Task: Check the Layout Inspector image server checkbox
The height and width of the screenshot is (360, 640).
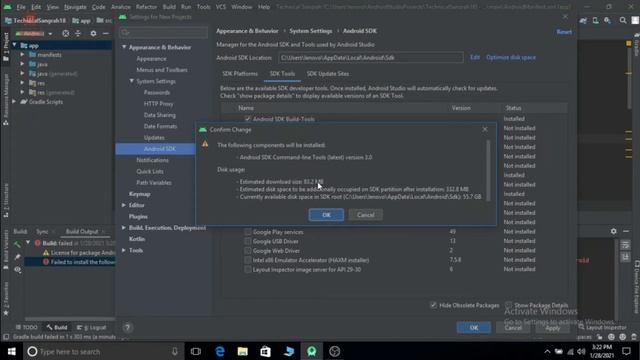Action: click(248, 269)
